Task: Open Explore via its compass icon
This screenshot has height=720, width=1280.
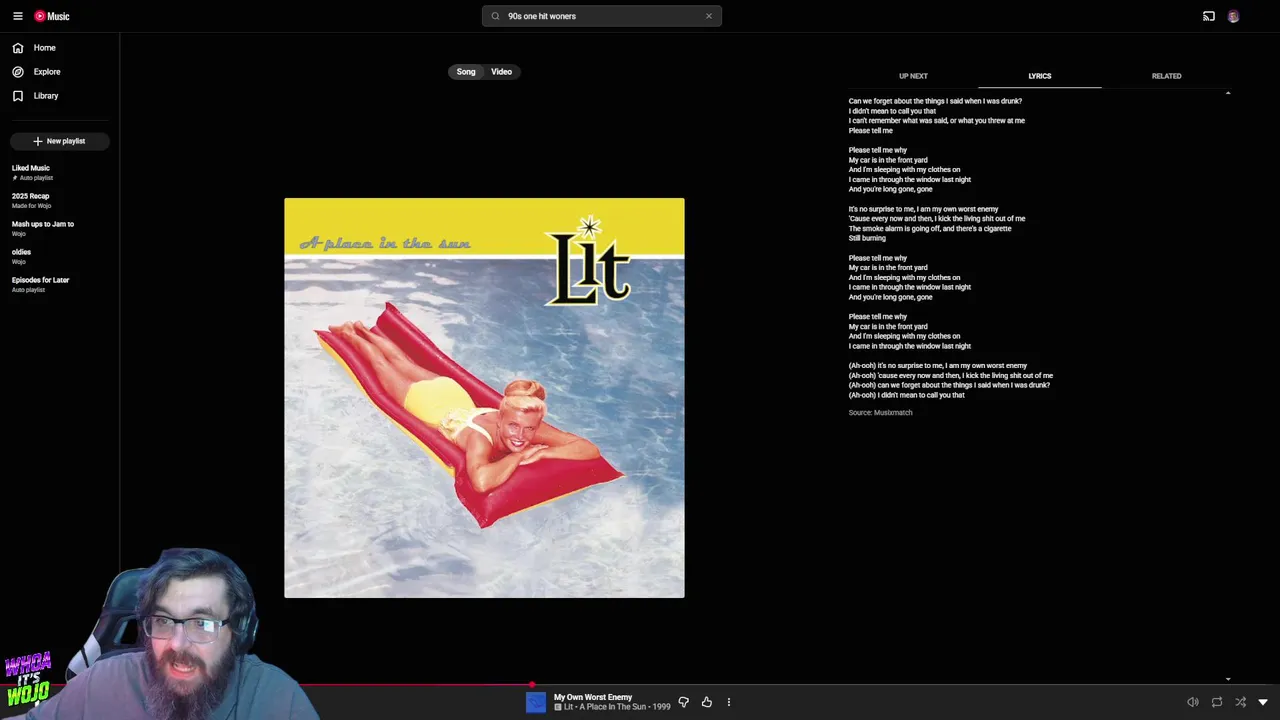Action: click(x=18, y=72)
